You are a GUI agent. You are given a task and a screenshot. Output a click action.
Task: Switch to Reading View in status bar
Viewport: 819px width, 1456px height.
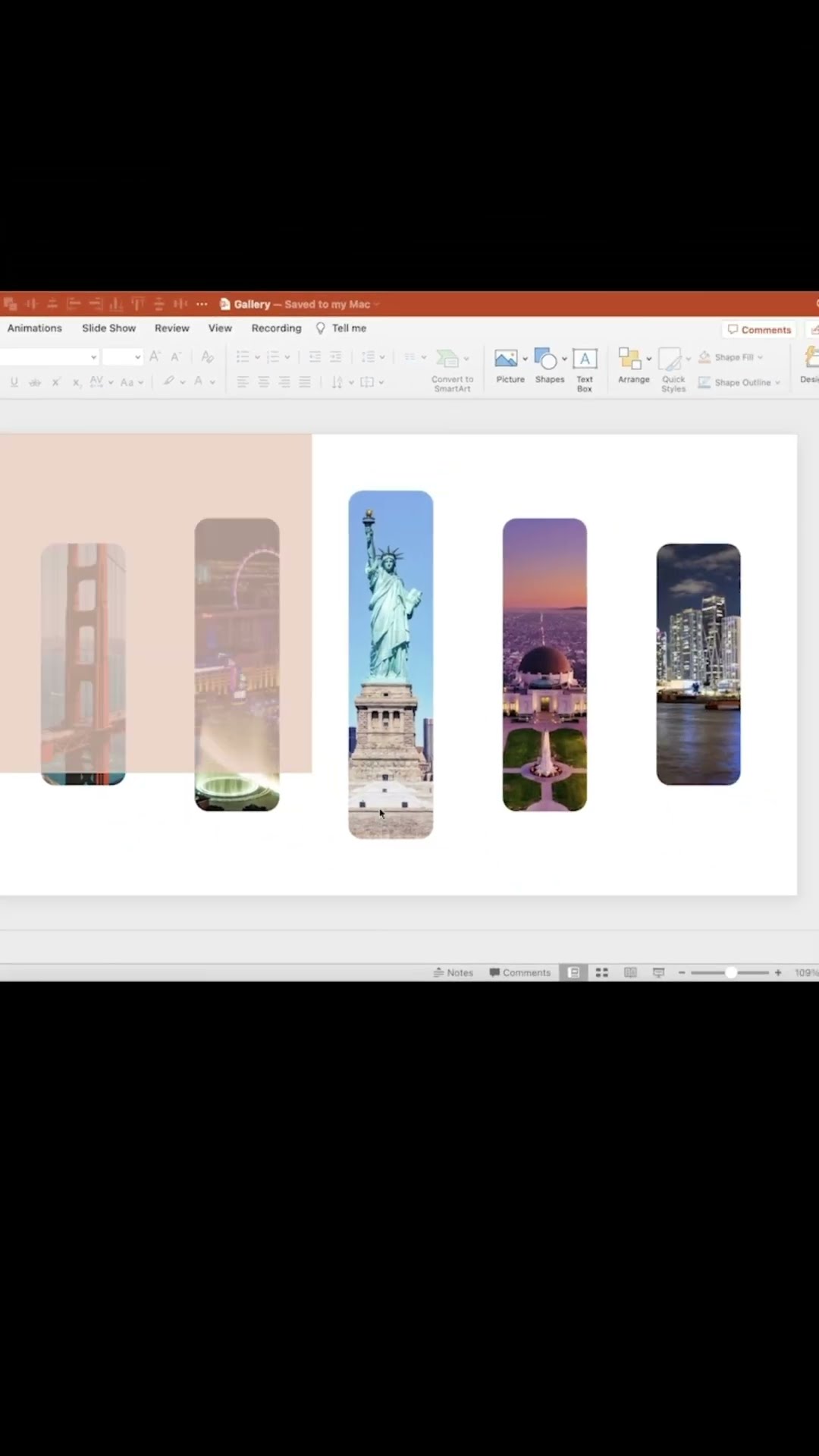tap(630, 973)
